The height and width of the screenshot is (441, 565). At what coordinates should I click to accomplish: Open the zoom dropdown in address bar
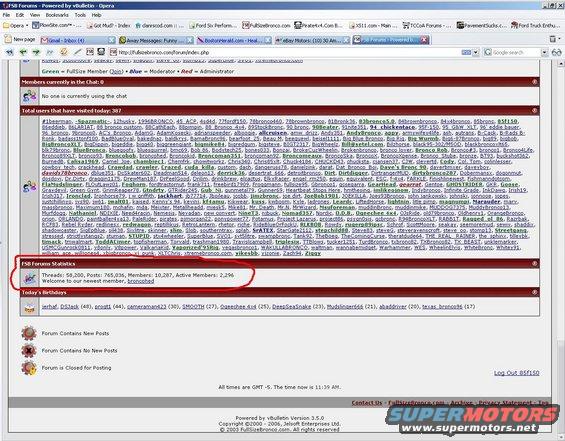pos(476,53)
